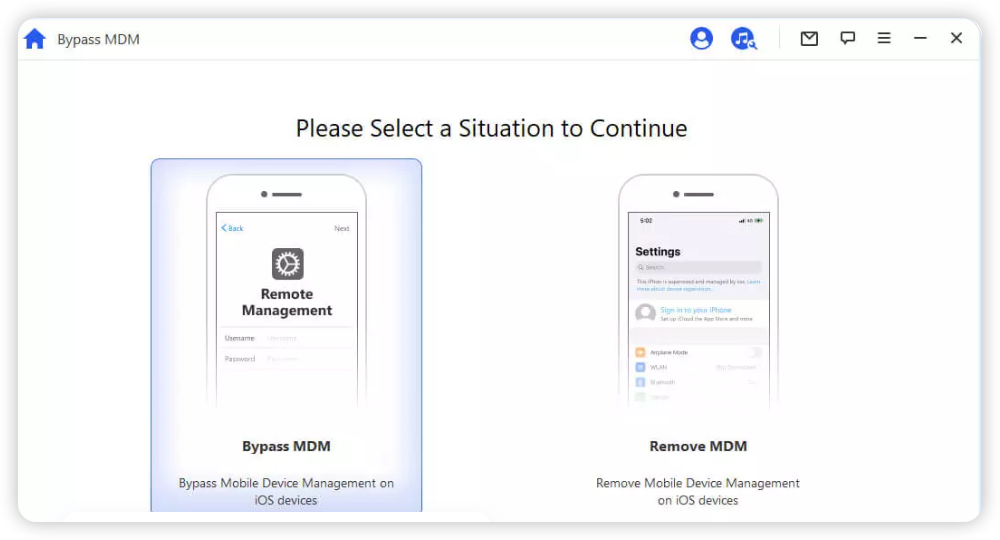The image size is (1000, 540).
Task: Select the Remove MDM option title
Action: point(698,446)
